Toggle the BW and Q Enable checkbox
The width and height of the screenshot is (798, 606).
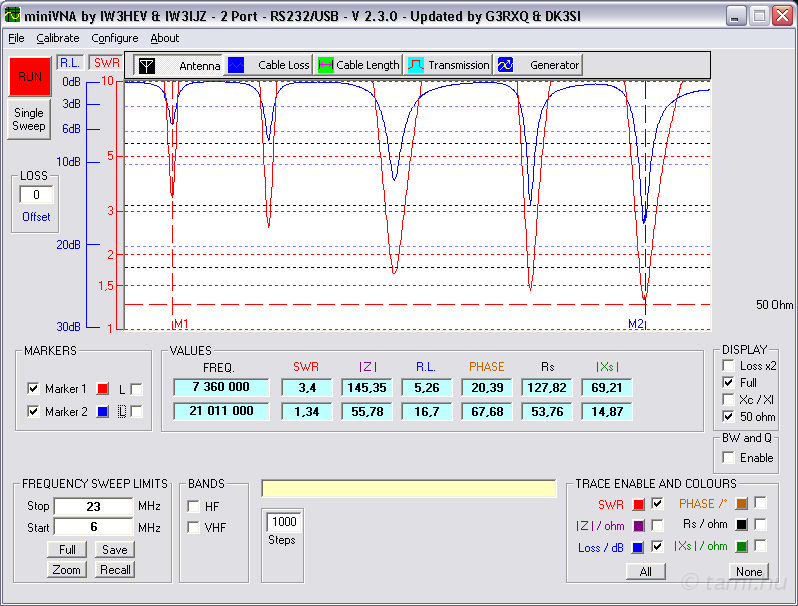(x=728, y=458)
